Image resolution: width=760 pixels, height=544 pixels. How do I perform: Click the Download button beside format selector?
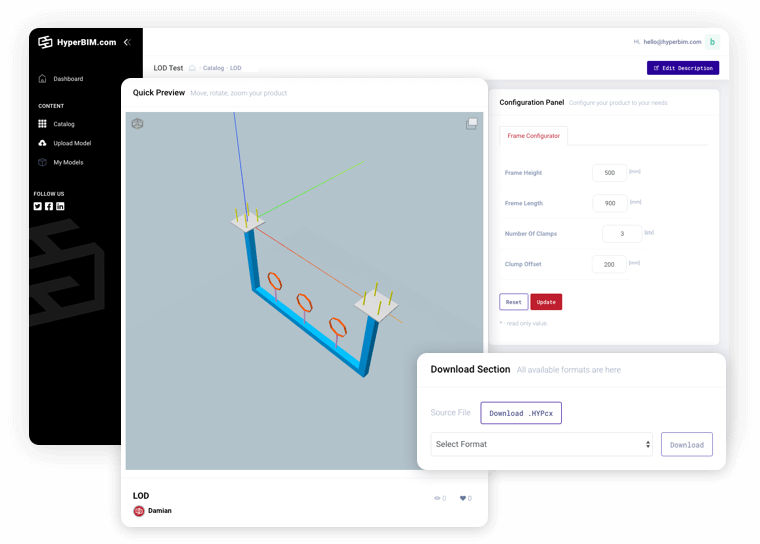point(686,445)
